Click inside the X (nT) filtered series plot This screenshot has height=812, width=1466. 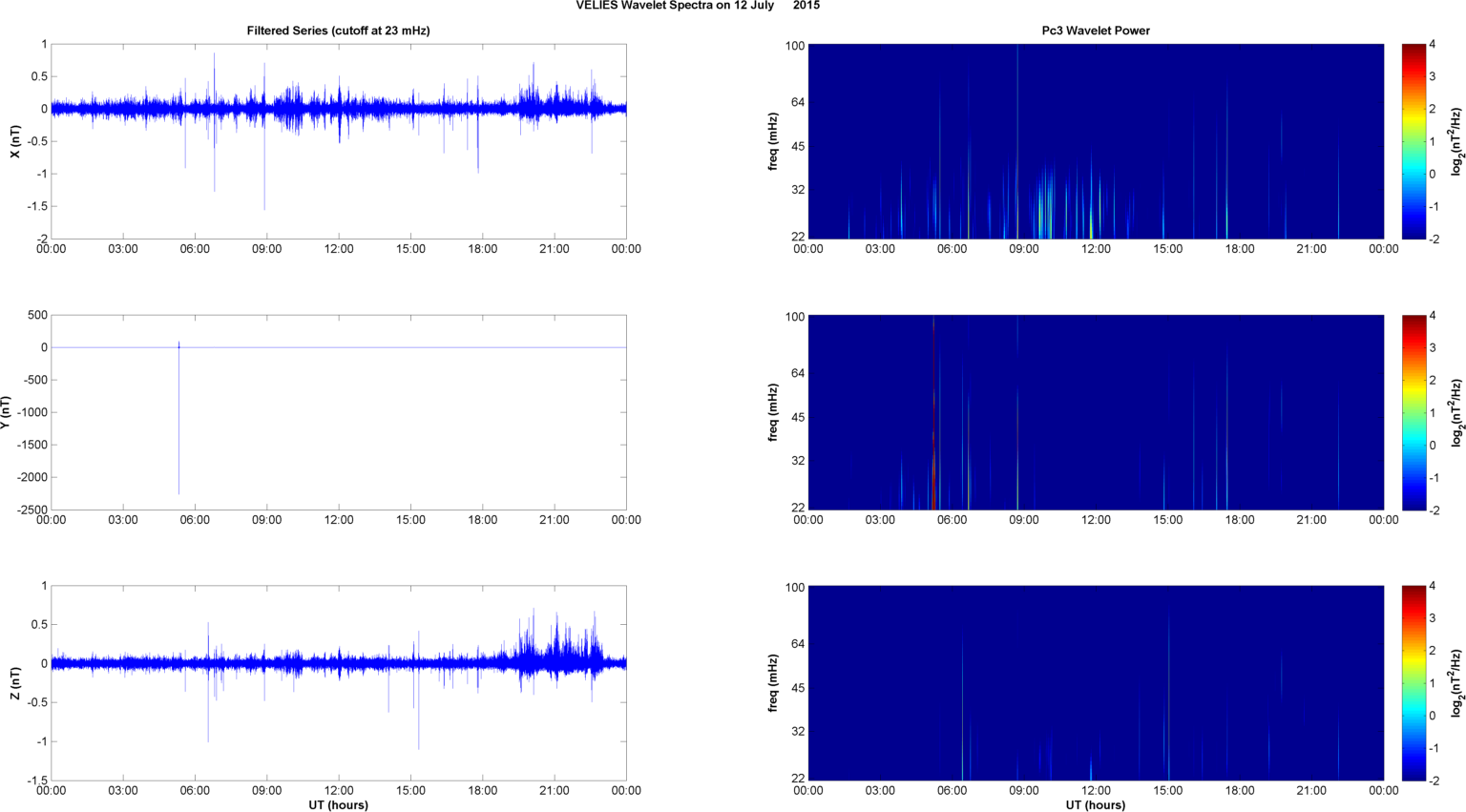click(339, 141)
